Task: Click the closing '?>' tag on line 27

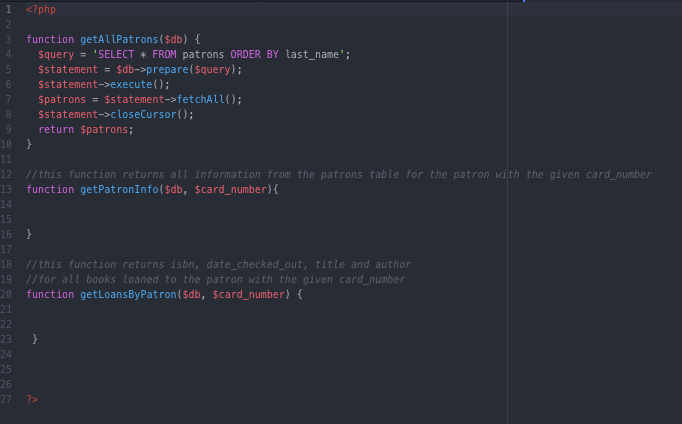Action: 32,399
